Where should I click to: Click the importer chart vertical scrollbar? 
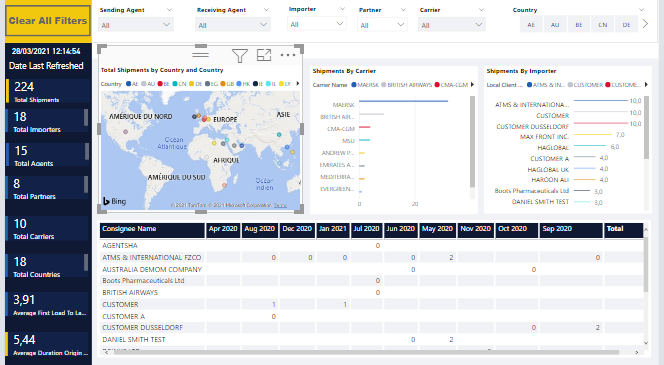[x=646, y=127]
